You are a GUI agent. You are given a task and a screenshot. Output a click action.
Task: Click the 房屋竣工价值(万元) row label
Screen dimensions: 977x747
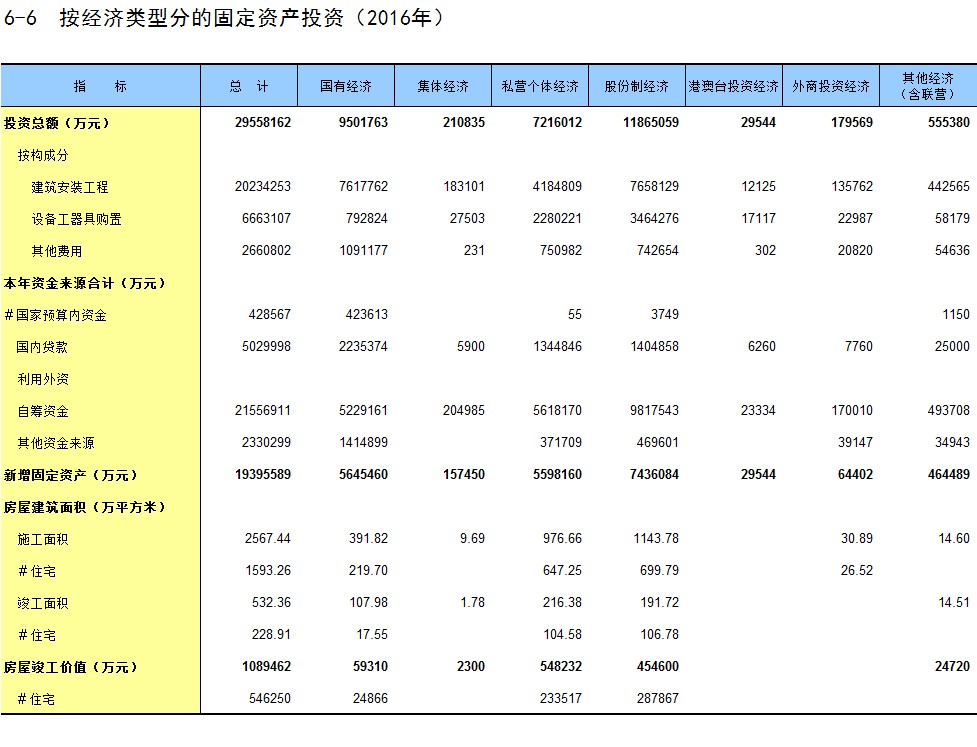pos(70,667)
